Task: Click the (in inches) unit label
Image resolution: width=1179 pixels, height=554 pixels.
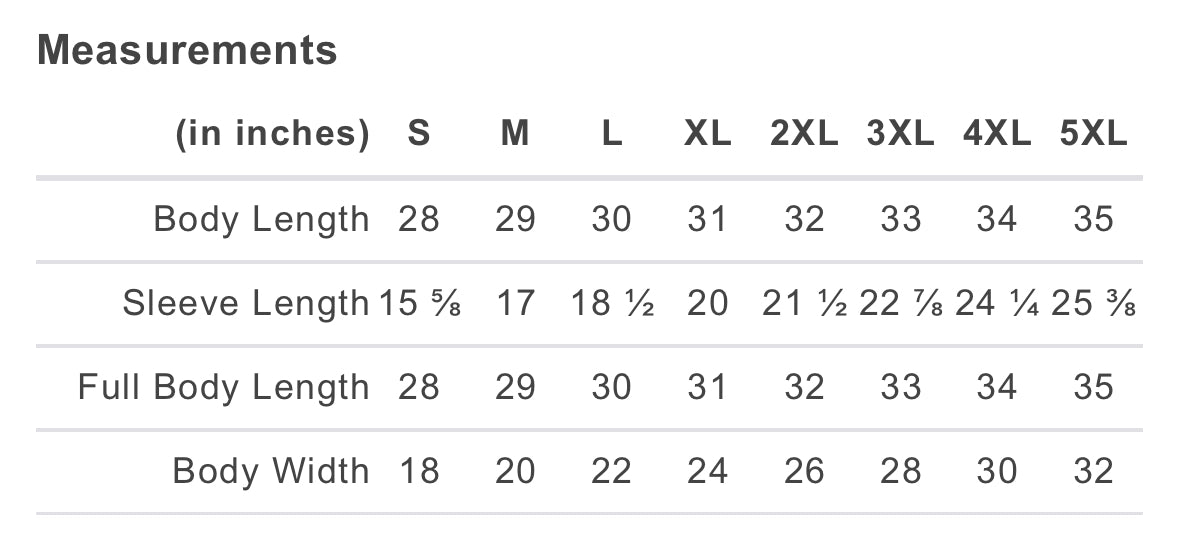Action: [x=273, y=134]
